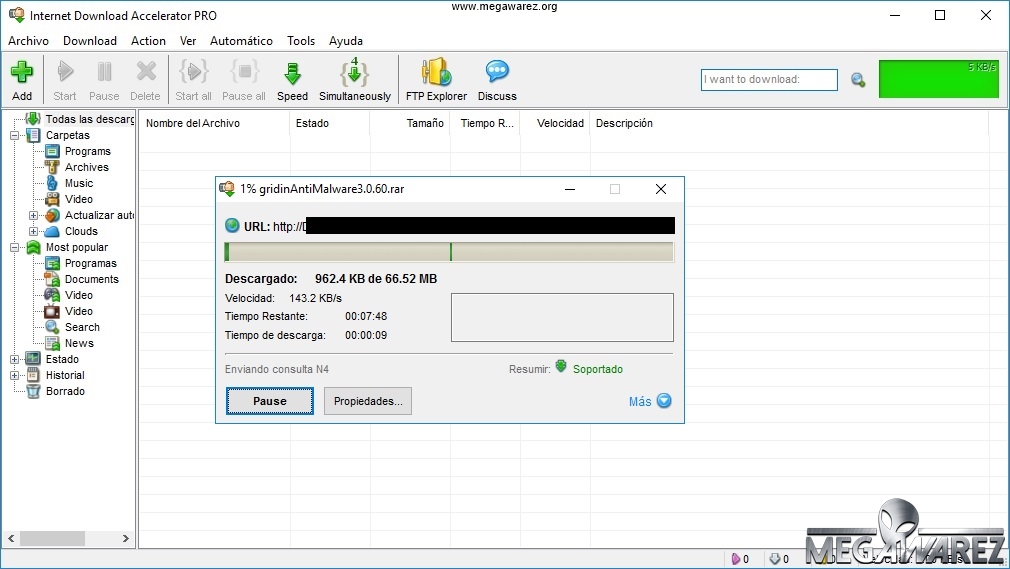Select Video under Carpetas
Screen dimensions: 1010x569
[x=79, y=200]
